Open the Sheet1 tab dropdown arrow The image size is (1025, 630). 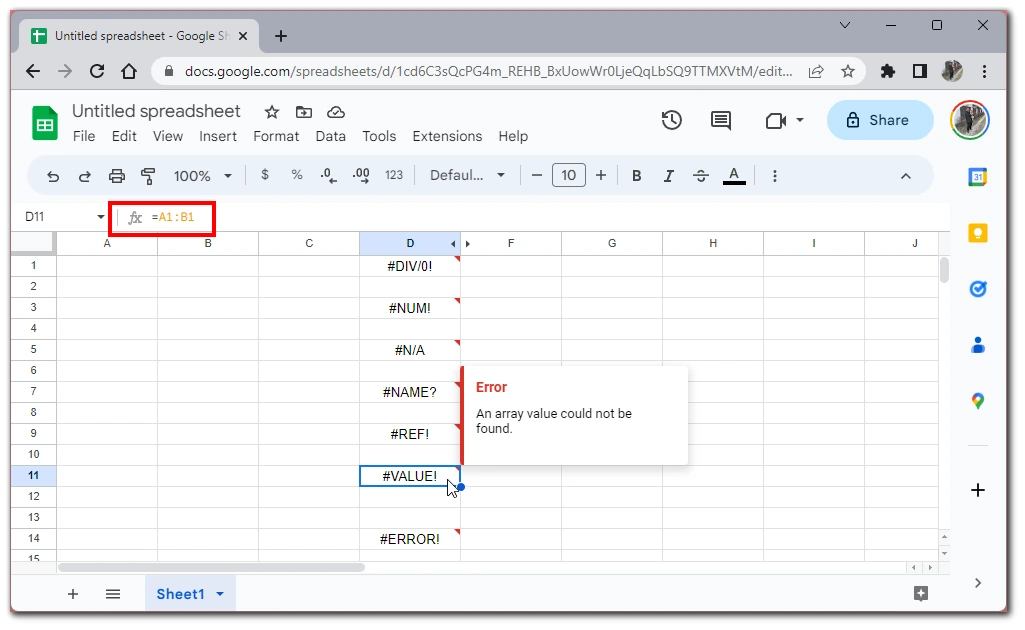(220, 594)
